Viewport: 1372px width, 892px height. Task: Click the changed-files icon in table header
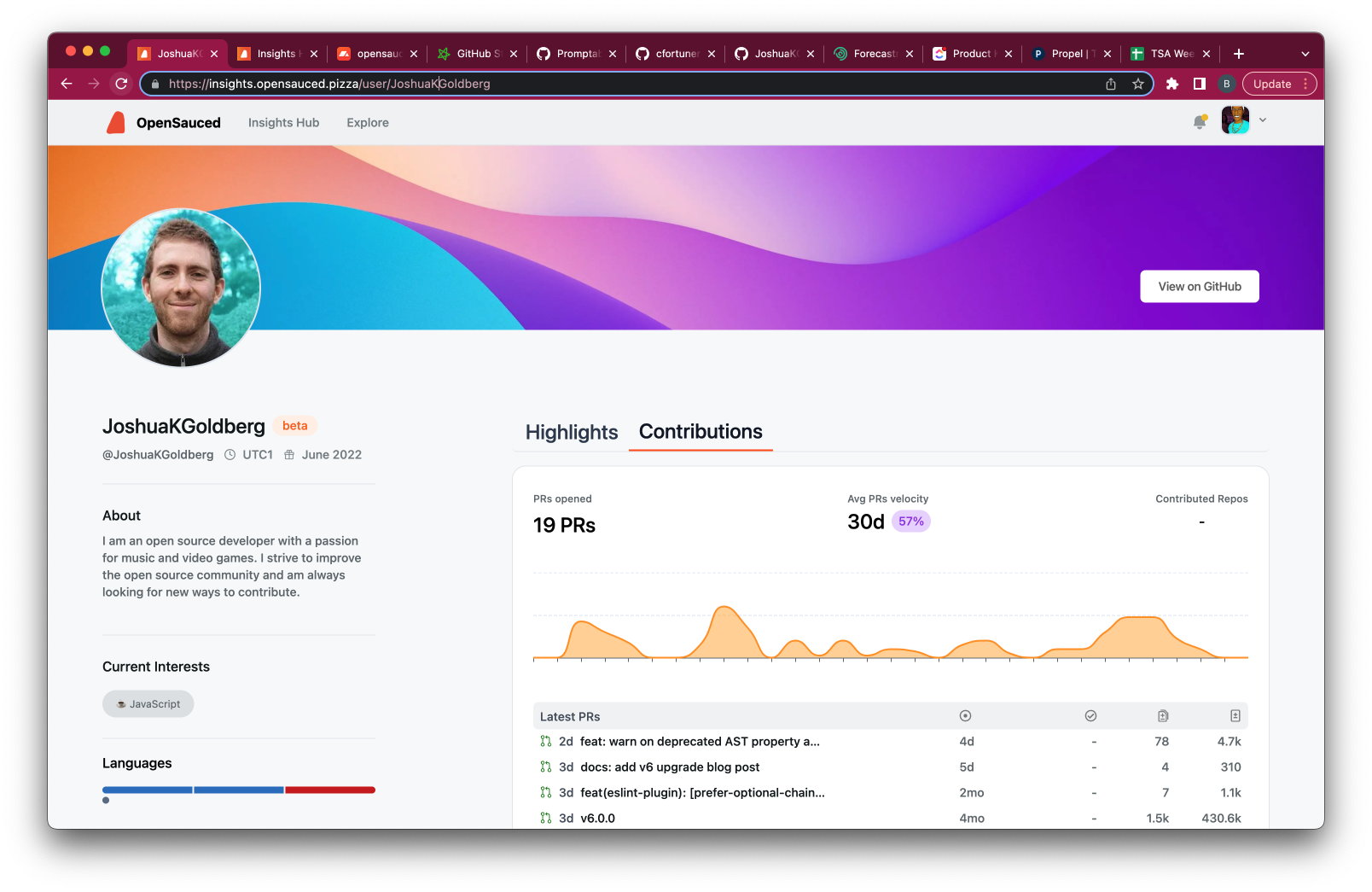click(1162, 716)
